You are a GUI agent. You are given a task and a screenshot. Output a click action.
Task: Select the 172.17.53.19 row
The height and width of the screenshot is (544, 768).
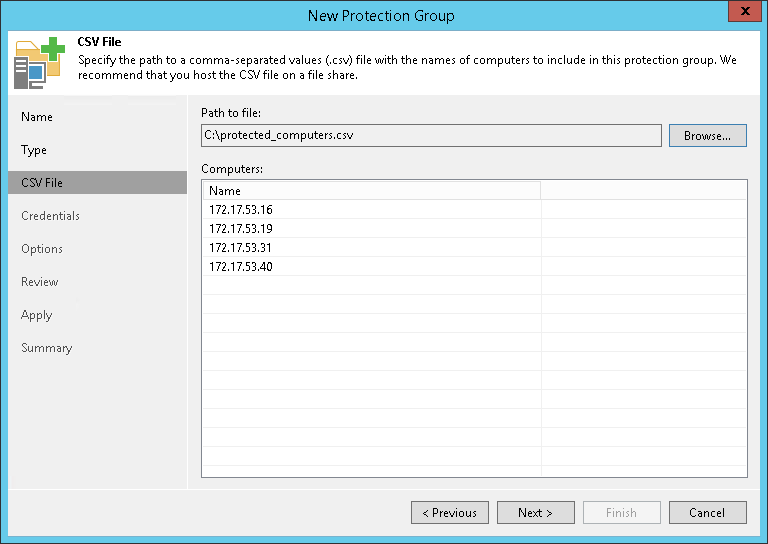click(241, 229)
